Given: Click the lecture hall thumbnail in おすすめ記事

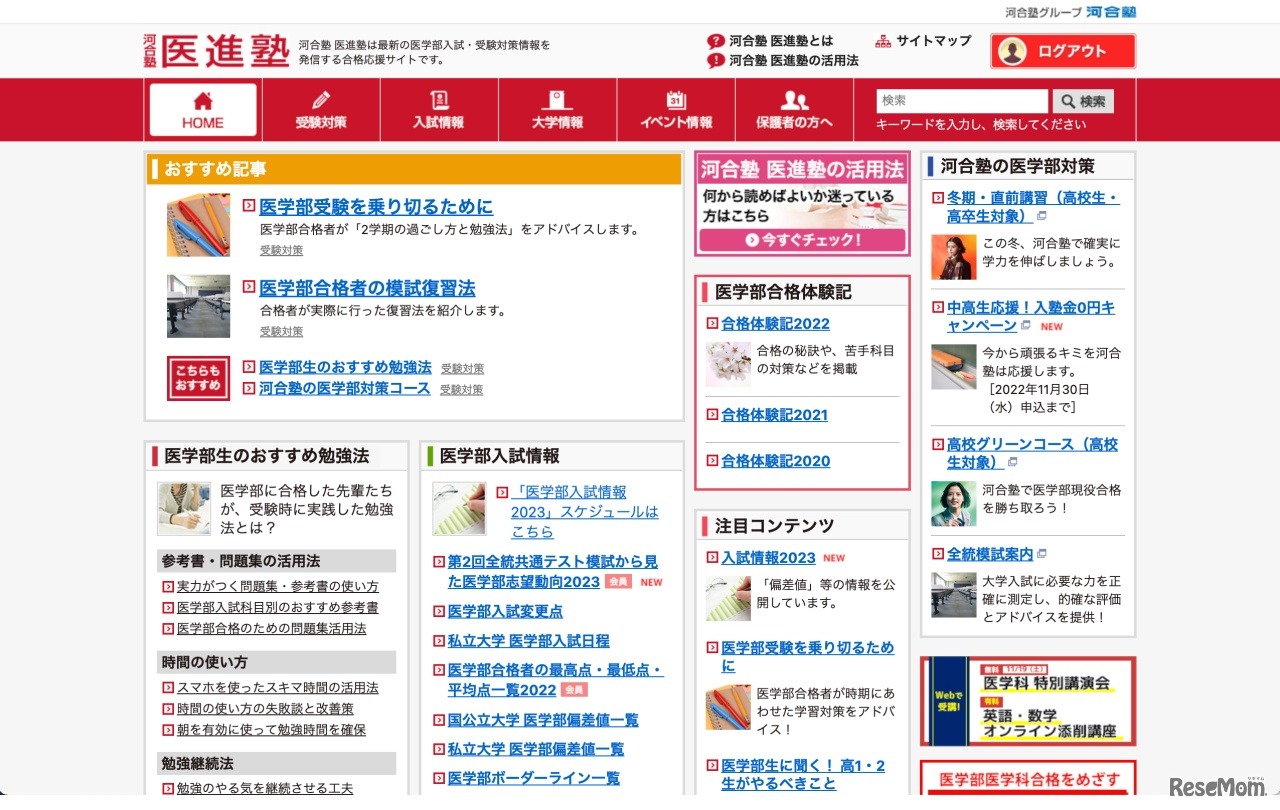Looking at the screenshot, I should (x=198, y=306).
